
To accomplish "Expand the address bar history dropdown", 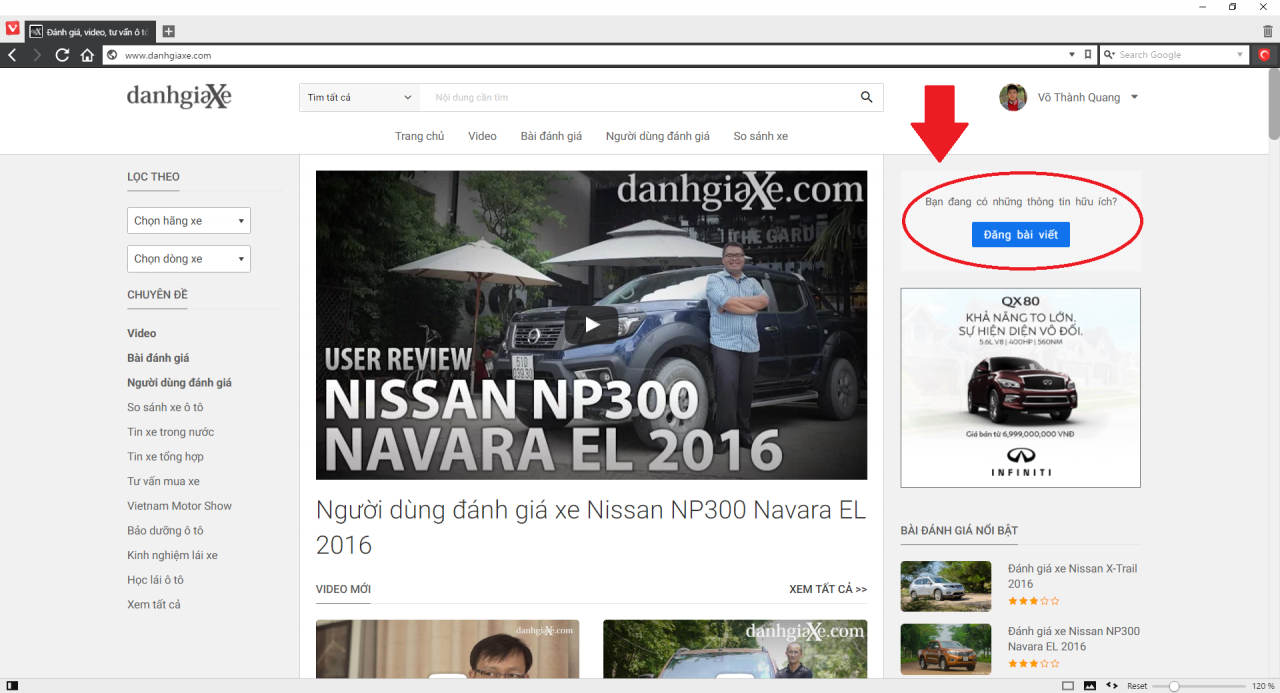I will tap(1072, 55).
